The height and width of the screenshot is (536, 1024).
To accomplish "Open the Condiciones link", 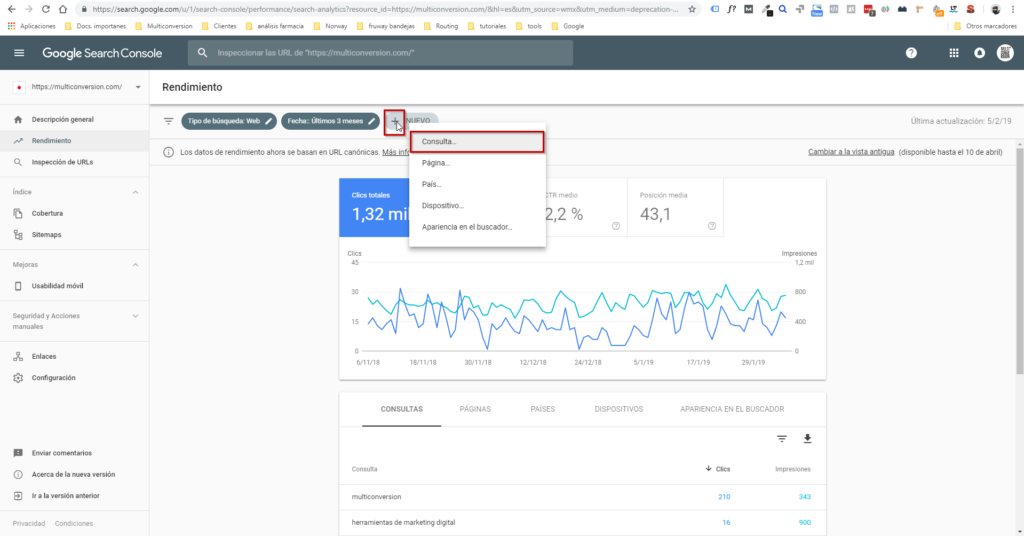I will click(74, 524).
